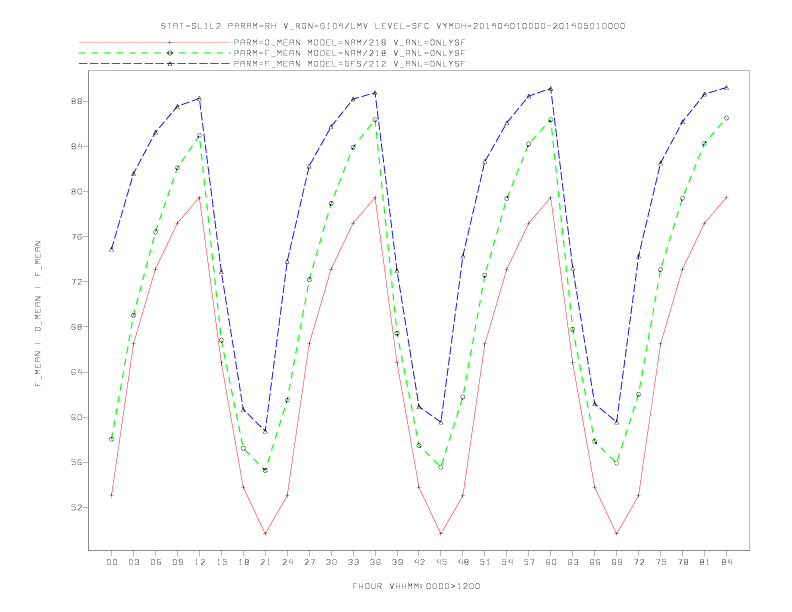
Task: Click the x-axis tick label 42
Action: click(419, 562)
